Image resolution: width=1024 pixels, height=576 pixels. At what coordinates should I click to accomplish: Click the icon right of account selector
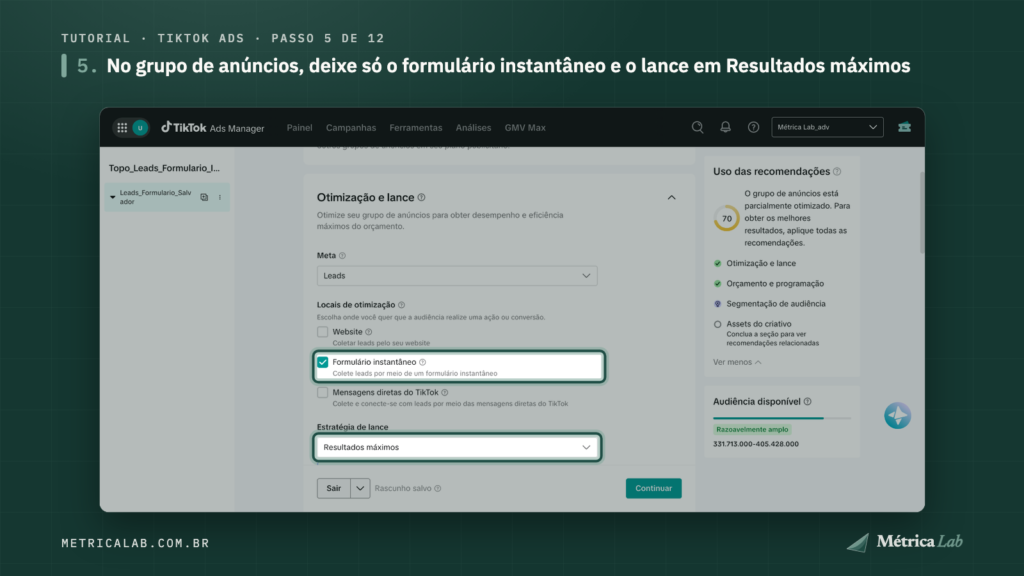pos(904,127)
